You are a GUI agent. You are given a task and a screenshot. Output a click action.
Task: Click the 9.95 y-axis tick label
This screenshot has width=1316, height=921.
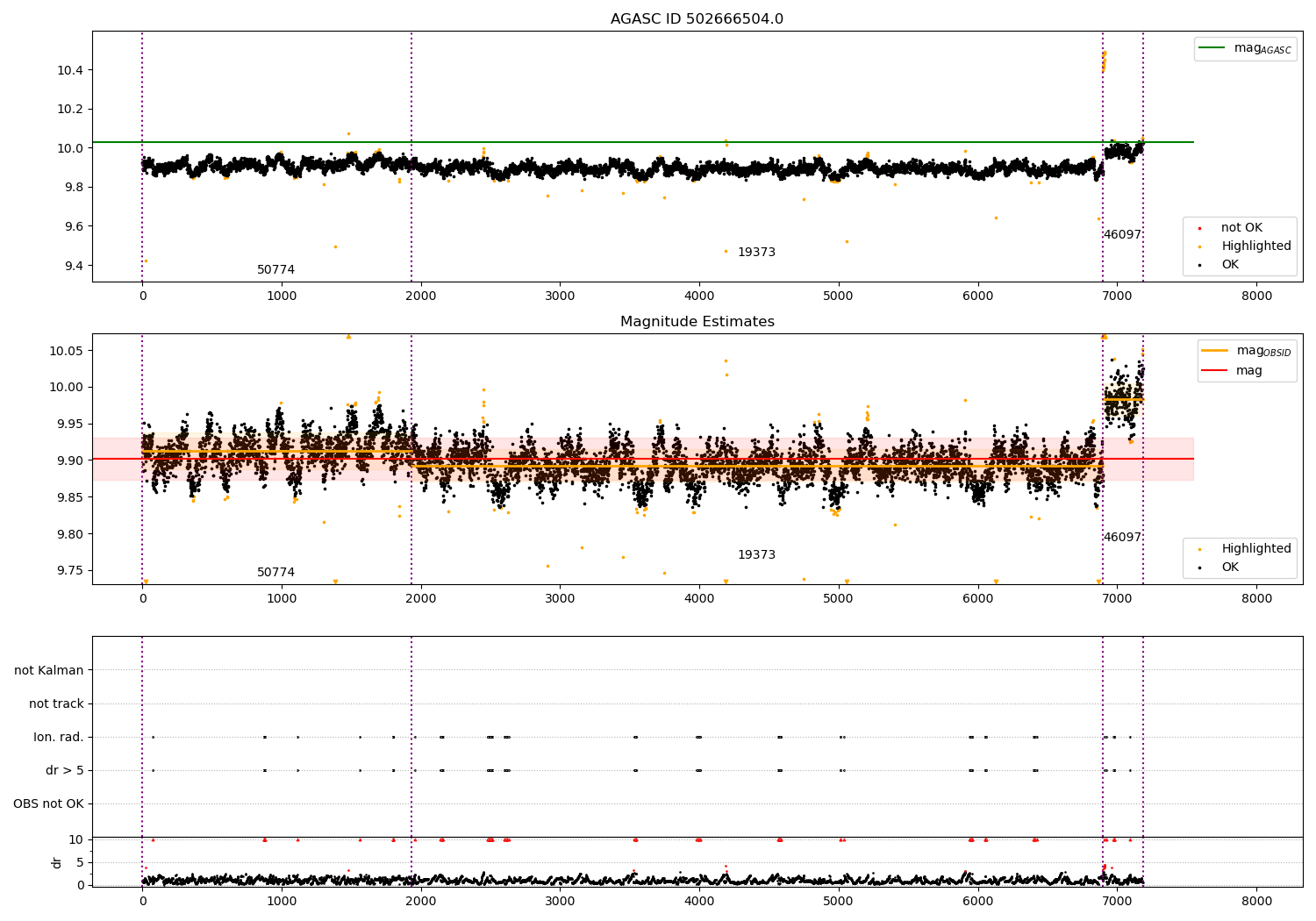[69, 425]
